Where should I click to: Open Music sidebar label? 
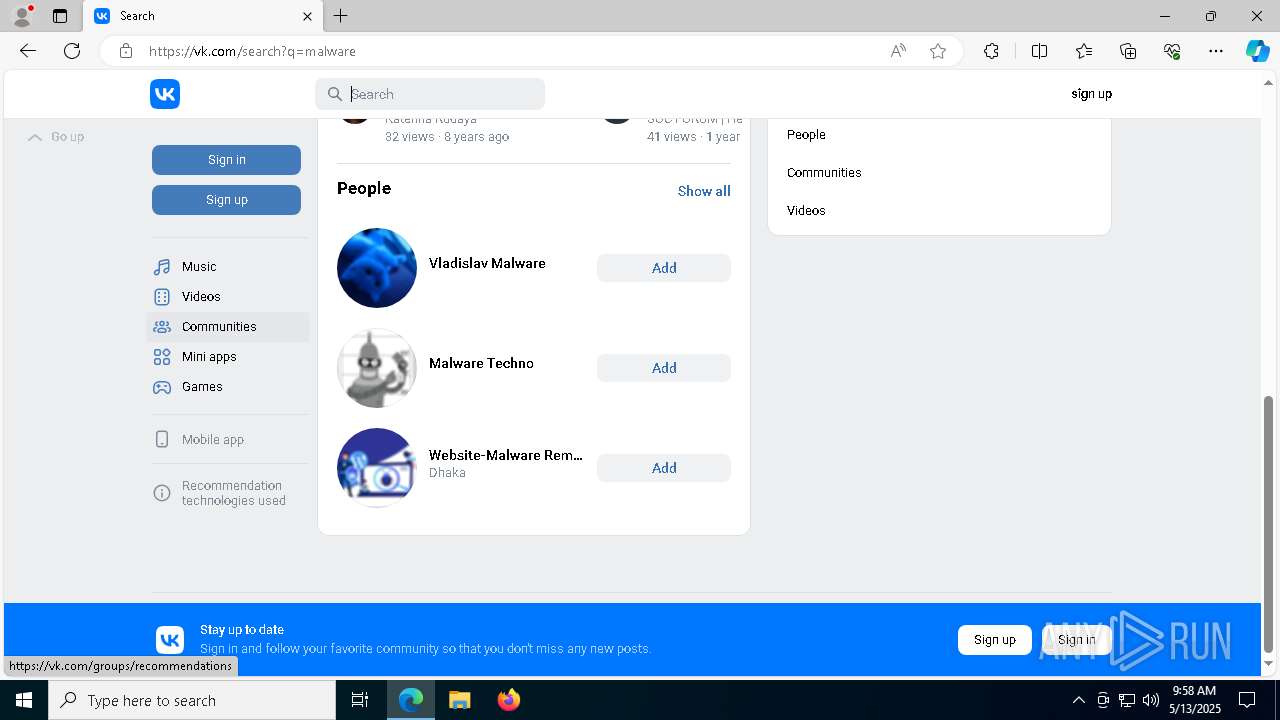point(199,267)
